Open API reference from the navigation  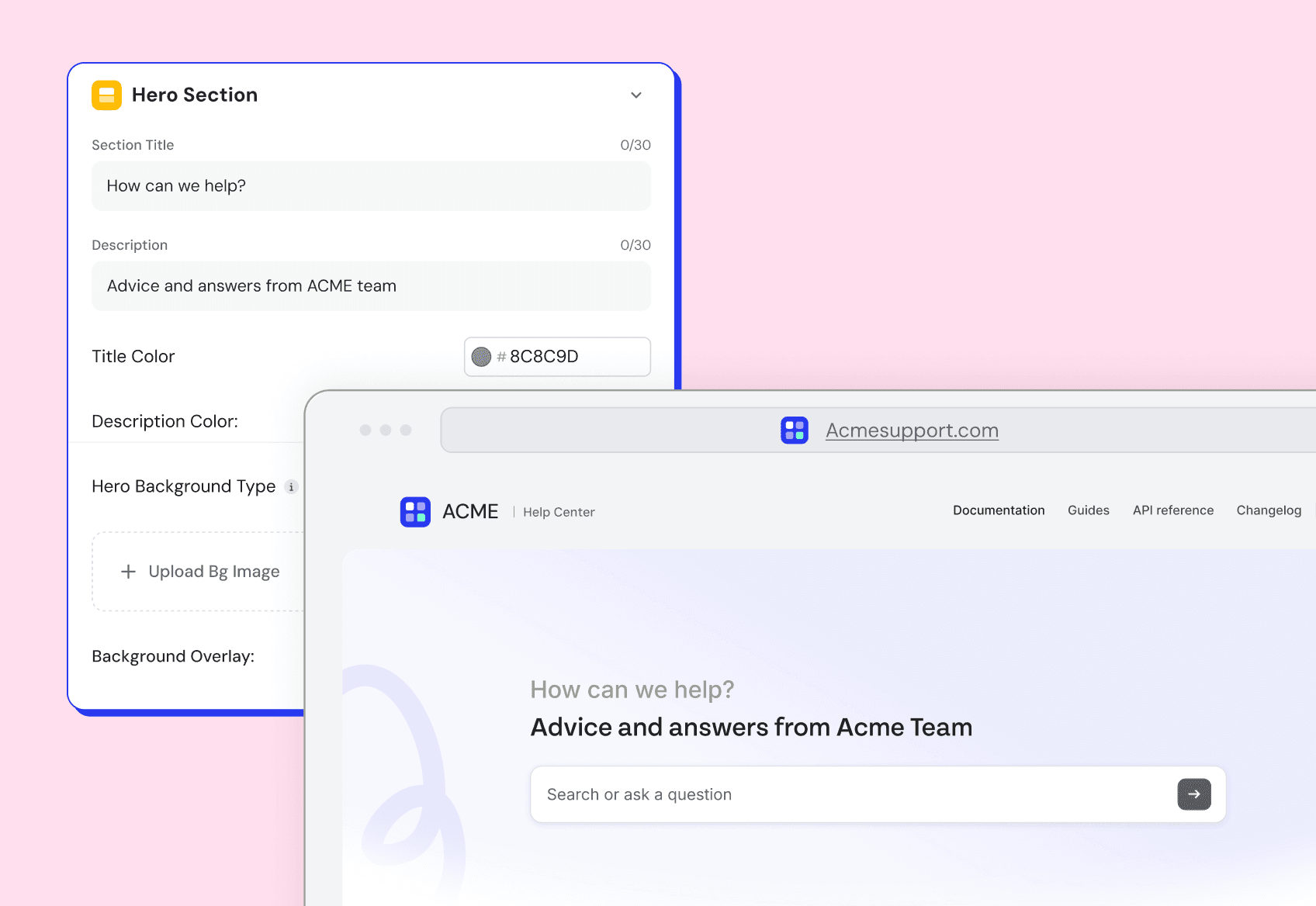[x=1172, y=510]
